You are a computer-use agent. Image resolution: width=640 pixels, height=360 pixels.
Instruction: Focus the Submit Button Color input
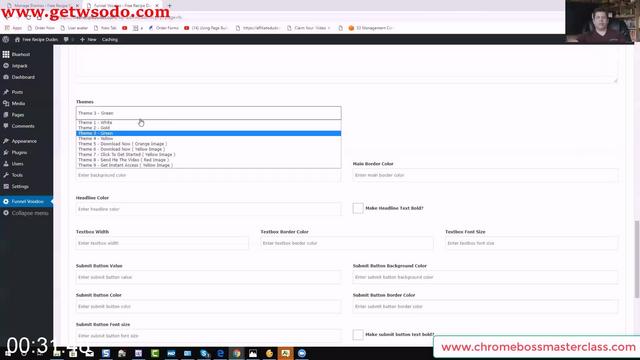209,307
